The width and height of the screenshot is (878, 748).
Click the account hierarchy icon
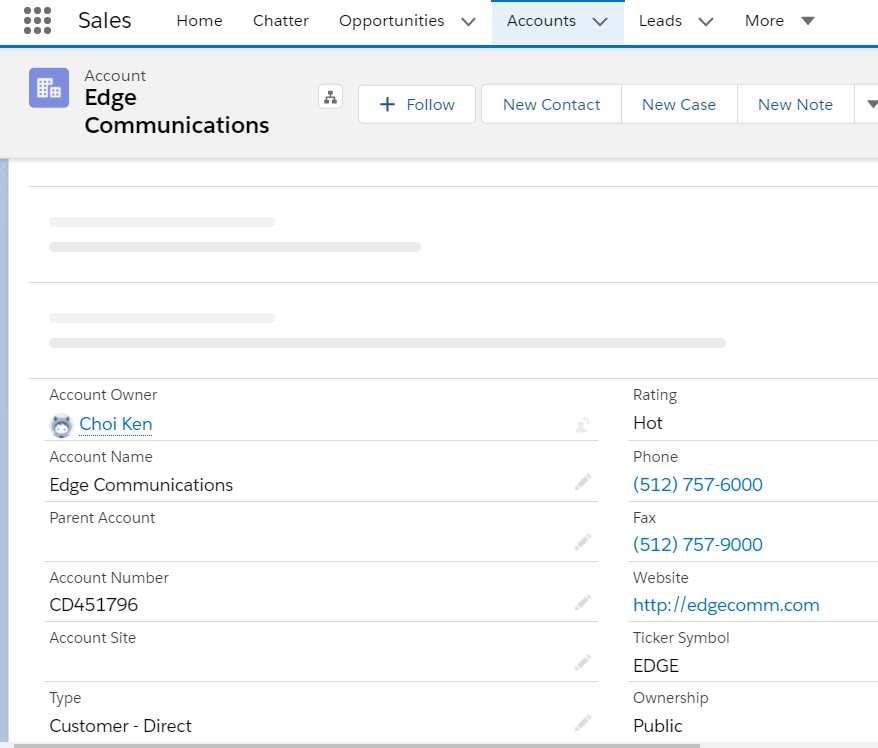pos(330,97)
